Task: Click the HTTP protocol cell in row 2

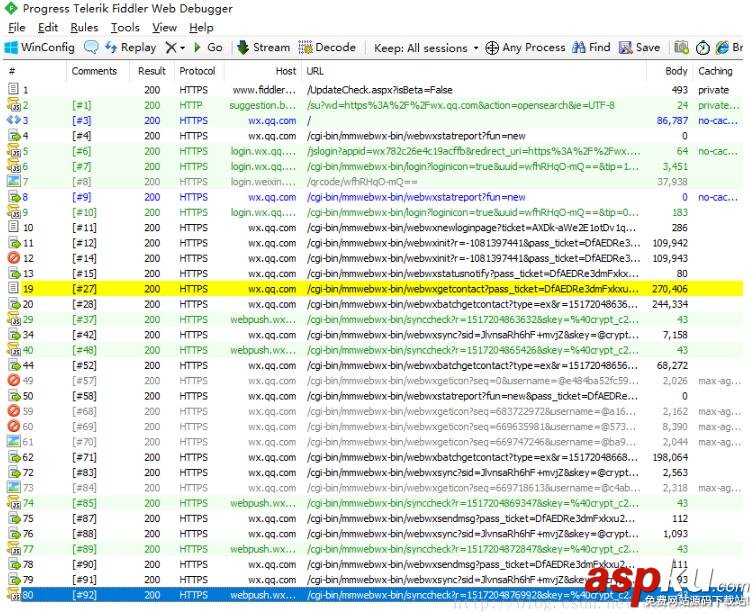Action: [x=191, y=105]
